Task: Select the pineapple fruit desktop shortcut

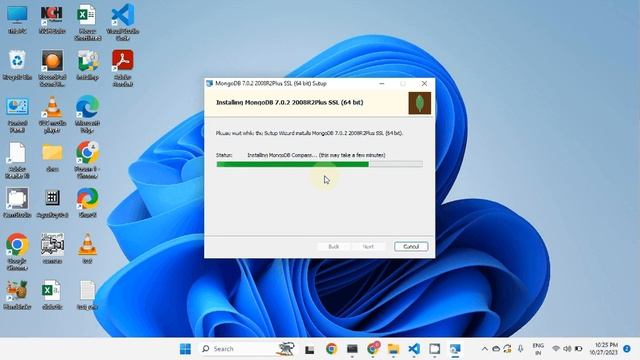Action: click(17, 295)
